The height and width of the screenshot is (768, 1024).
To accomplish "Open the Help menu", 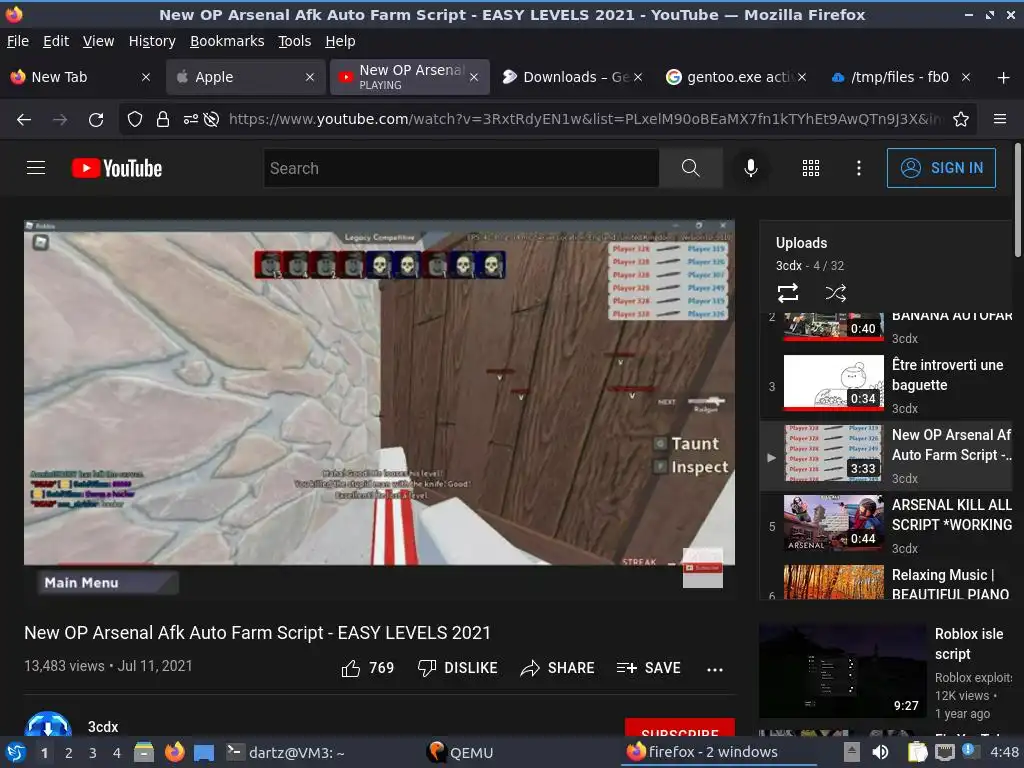I will click(340, 41).
